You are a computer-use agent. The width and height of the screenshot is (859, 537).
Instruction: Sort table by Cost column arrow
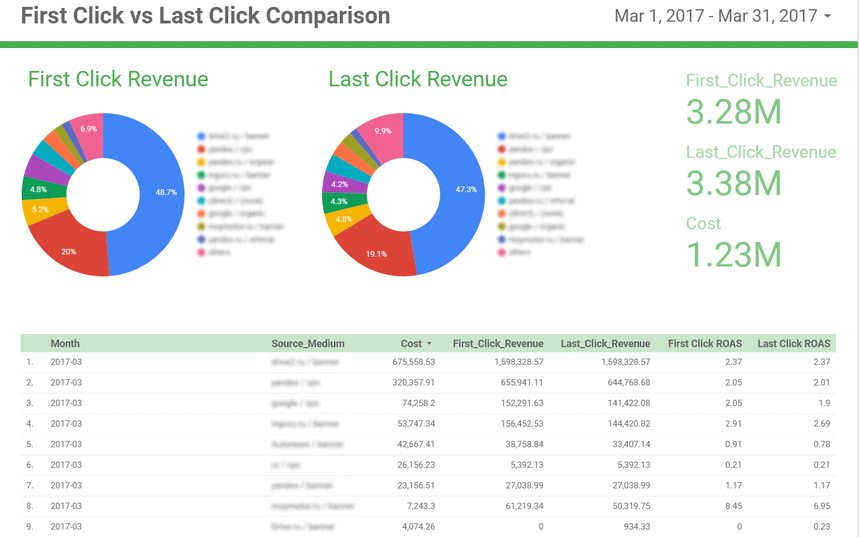tap(430, 344)
